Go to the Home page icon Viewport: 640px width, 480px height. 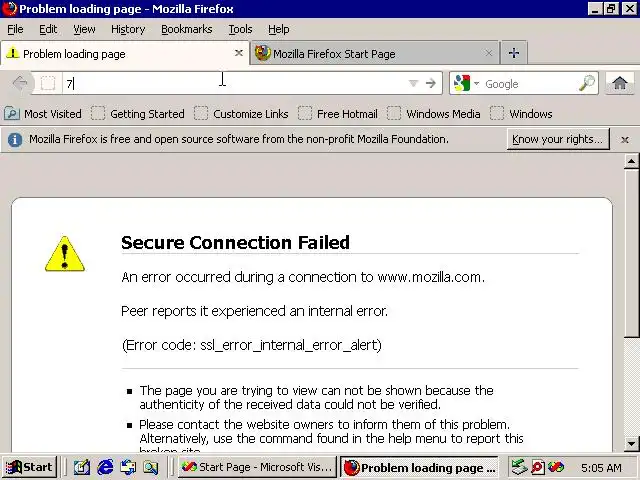[x=620, y=83]
